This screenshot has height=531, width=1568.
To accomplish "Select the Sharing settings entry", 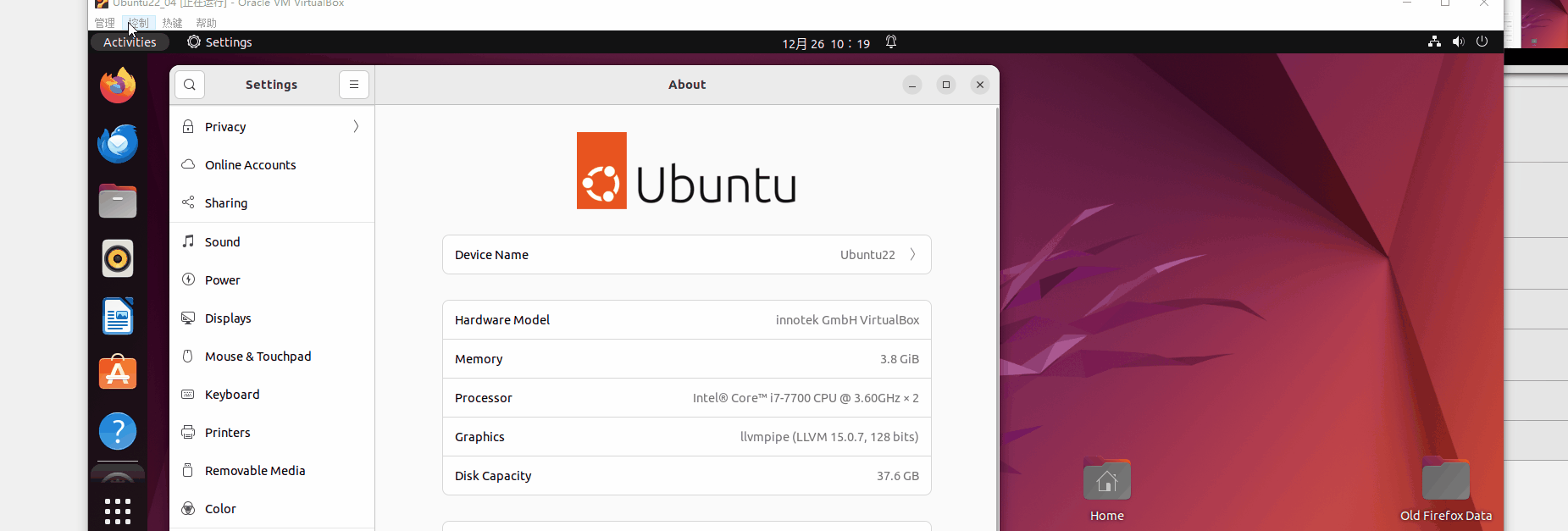I will 272,202.
